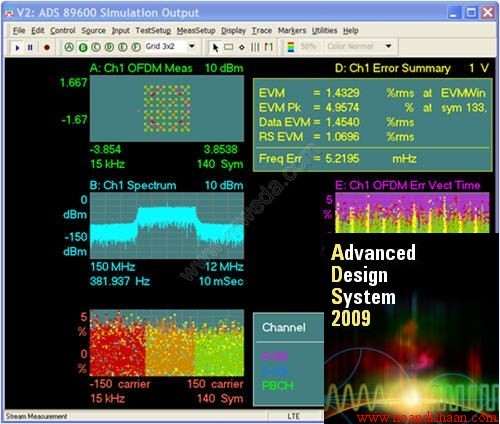
Task: Select trace C in the toolbar
Action: click(96, 47)
